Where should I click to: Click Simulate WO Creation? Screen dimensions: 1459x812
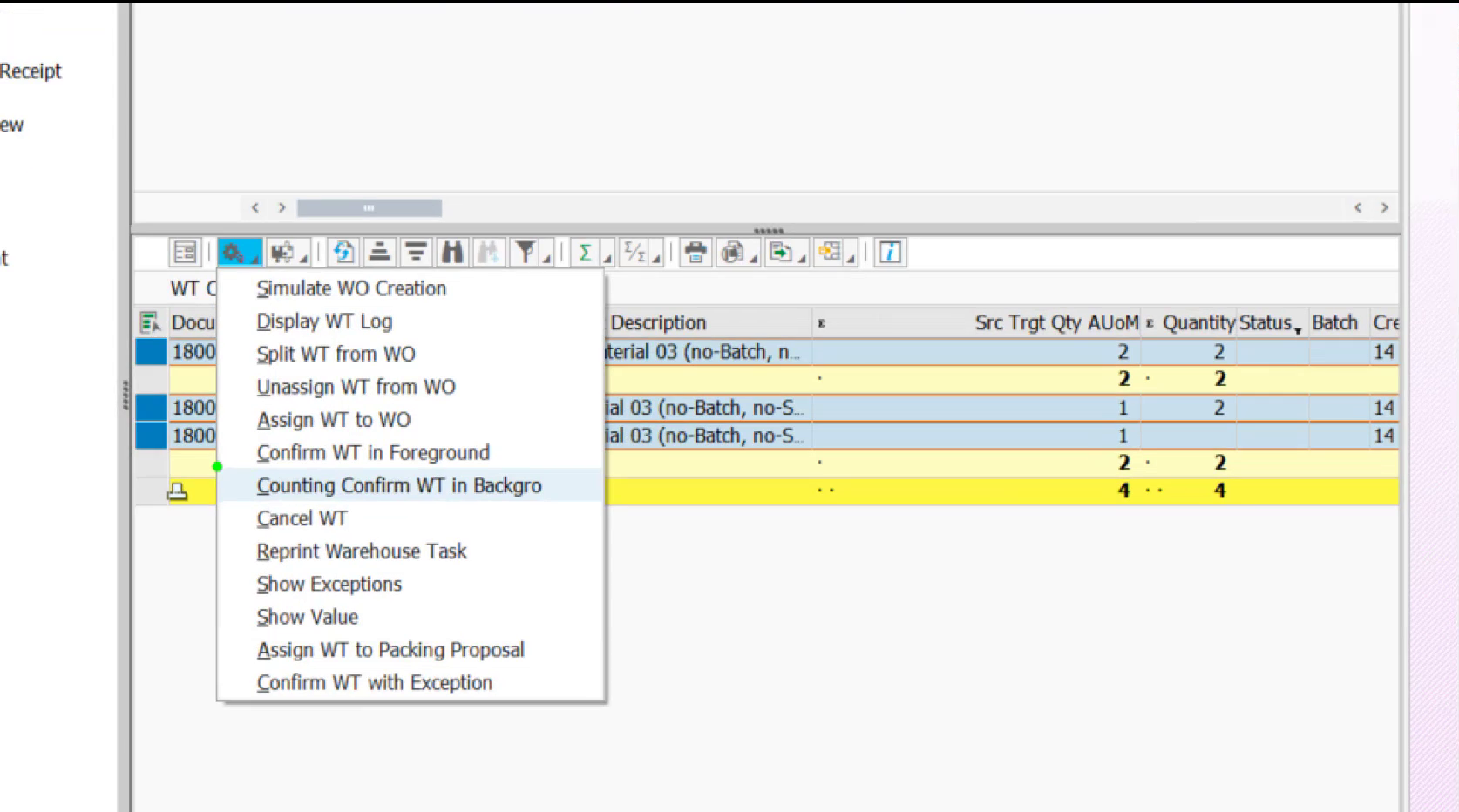point(351,288)
